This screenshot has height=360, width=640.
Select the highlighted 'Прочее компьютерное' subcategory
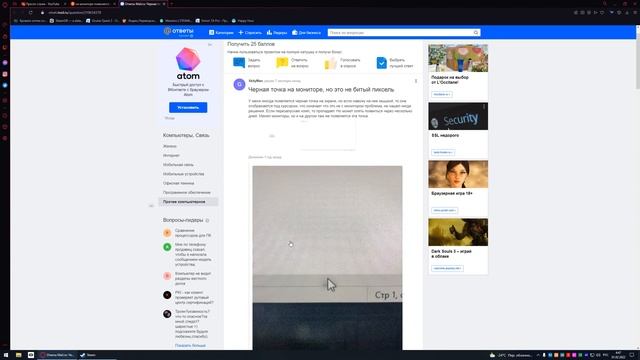pos(188,202)
